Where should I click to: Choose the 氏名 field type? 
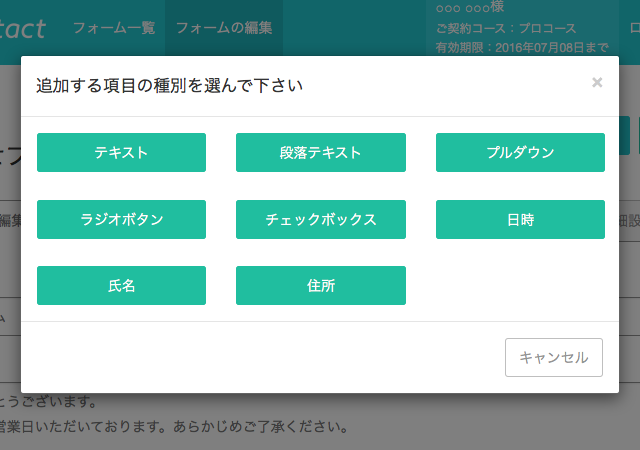[x=121, y=285]
